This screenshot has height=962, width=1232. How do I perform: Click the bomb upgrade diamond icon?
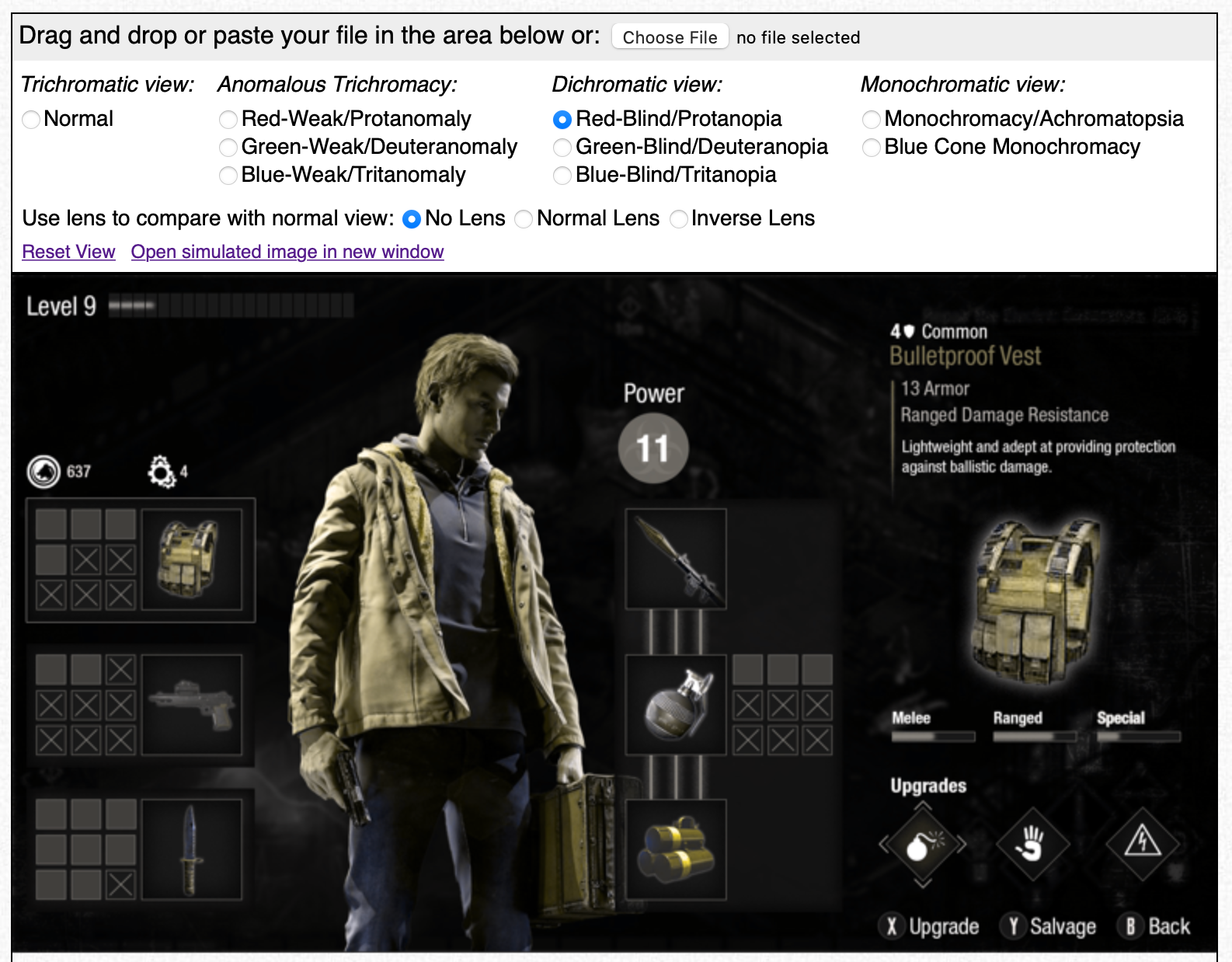coord(923,844)
